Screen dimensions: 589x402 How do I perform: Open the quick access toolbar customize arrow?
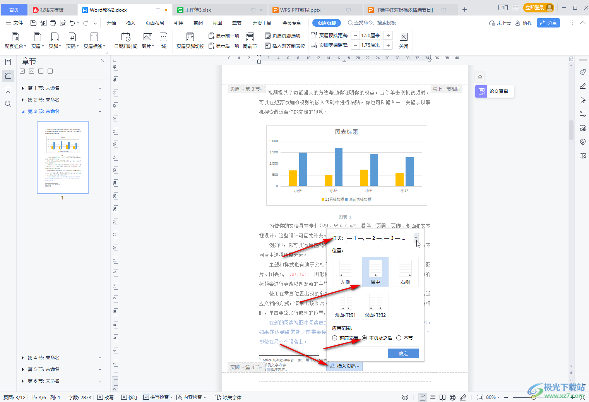point(95,23)
